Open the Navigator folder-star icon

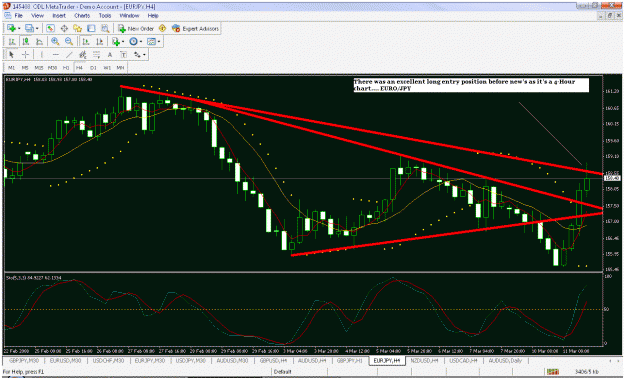pos(77,28)
